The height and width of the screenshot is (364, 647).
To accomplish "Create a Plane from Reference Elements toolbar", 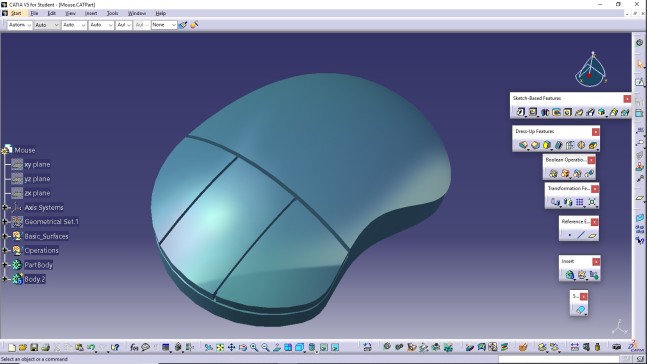I will 593,235.
